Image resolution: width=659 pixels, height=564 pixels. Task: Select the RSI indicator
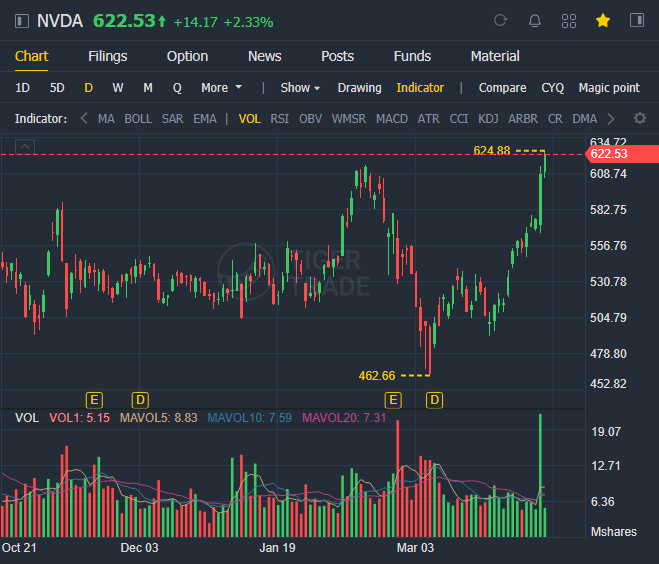pyautogui.click(x=279, y=119)
